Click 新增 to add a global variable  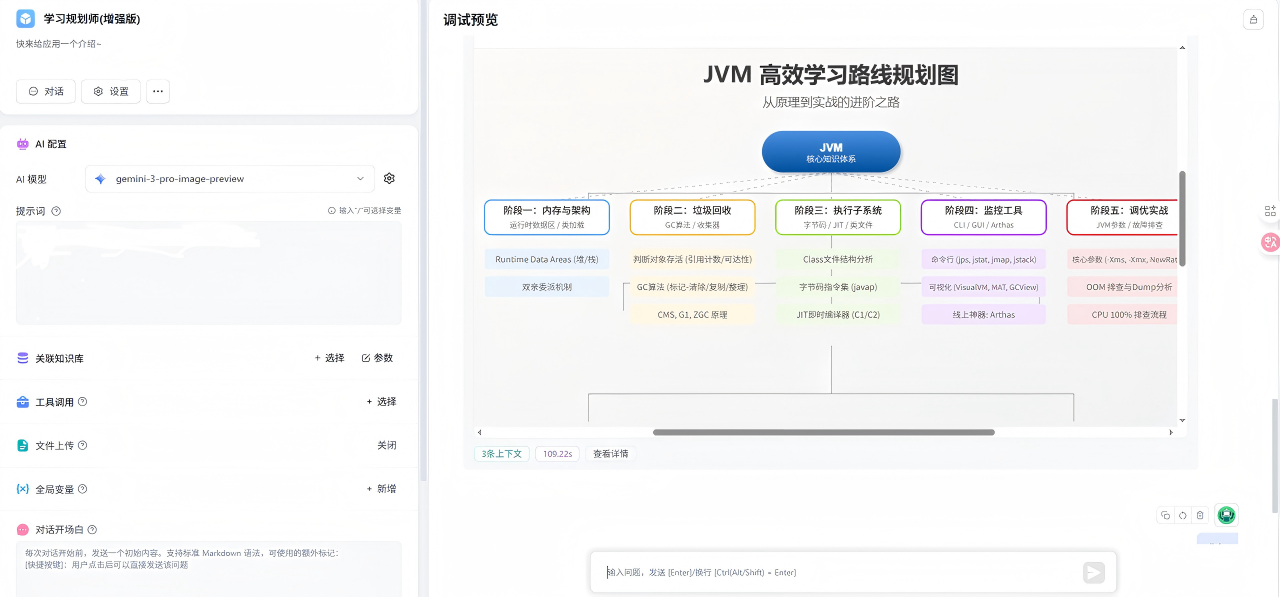[x=381, y=489]
